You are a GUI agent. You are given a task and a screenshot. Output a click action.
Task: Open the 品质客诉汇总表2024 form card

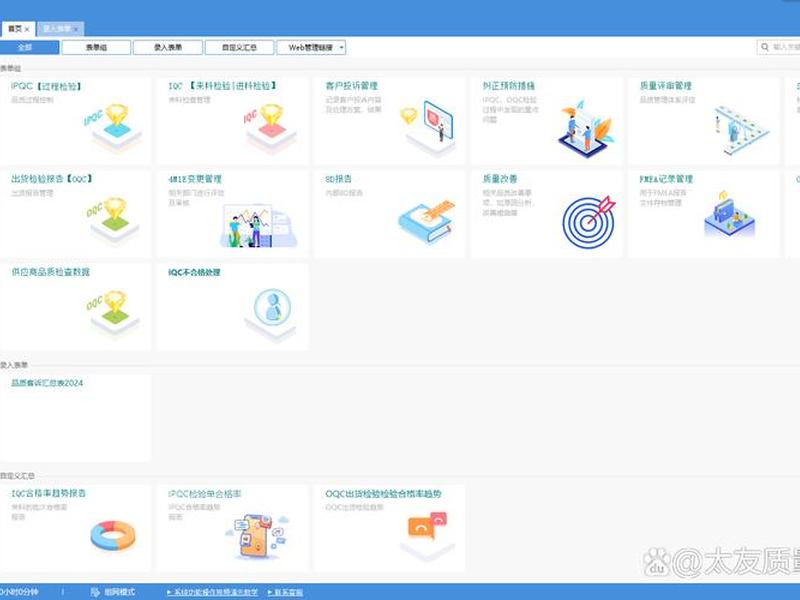75,418
